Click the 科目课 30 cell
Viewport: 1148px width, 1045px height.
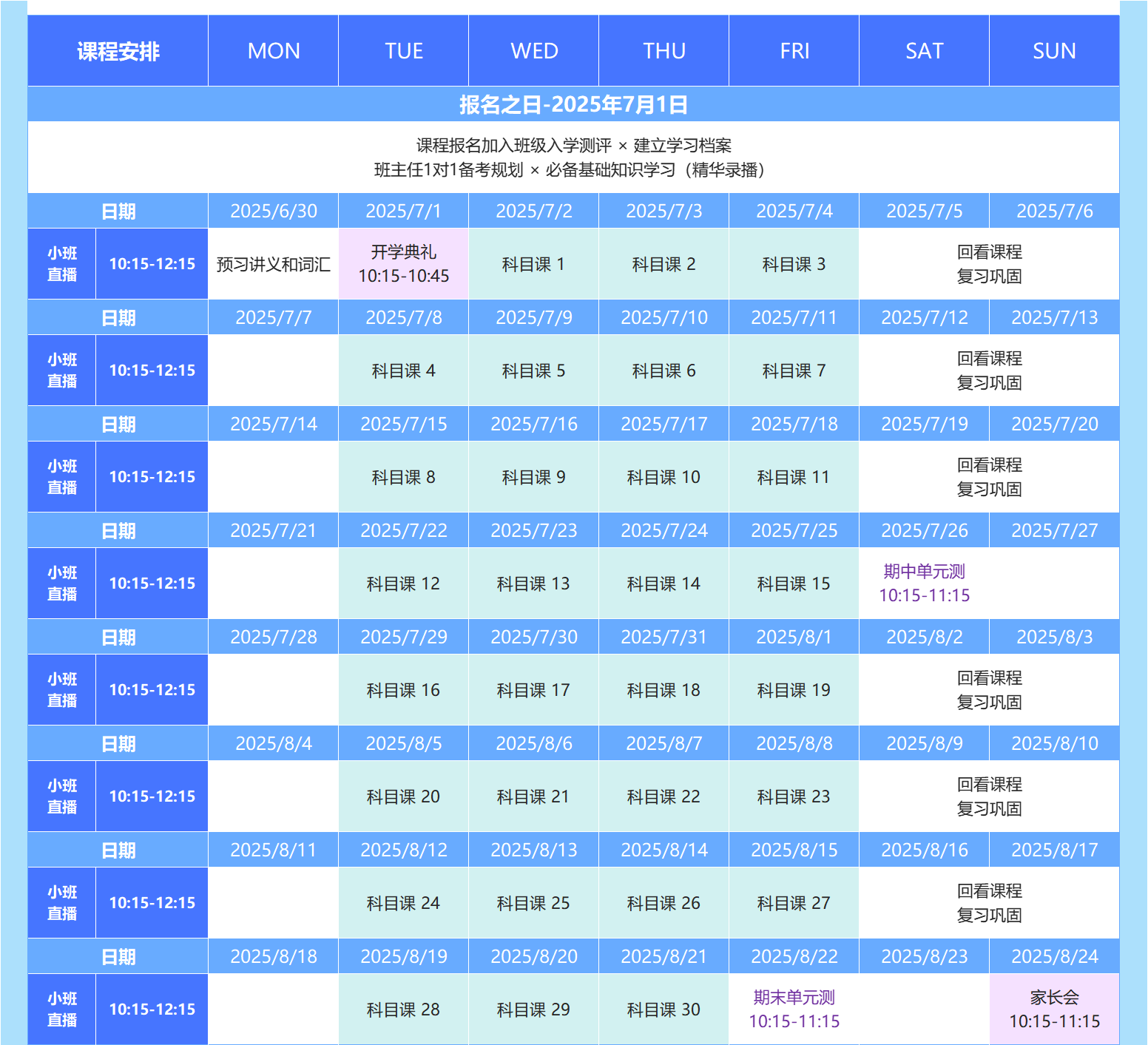tap(664, 1010)
